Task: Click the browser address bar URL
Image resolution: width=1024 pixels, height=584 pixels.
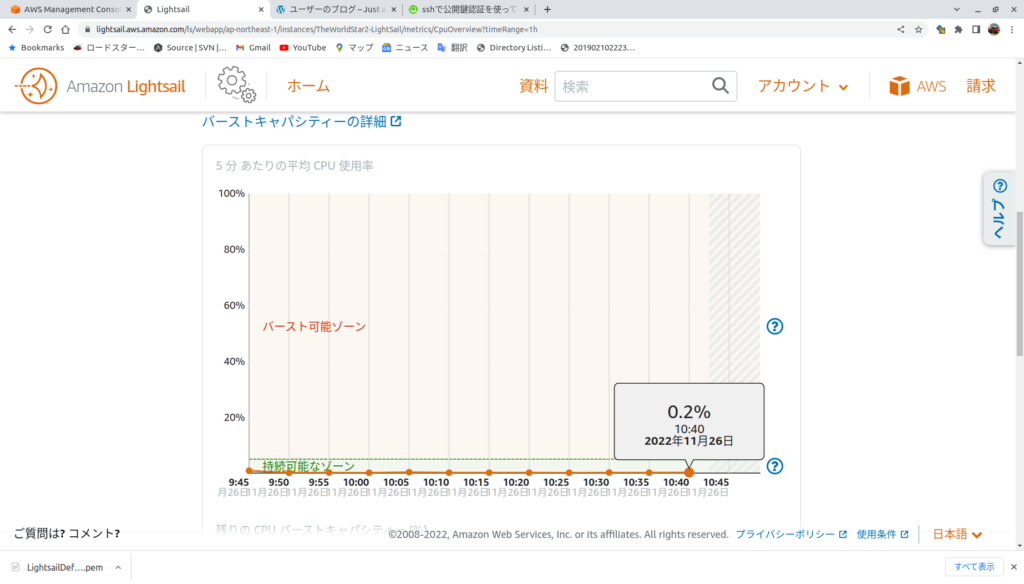Action: click(x=317, y=29)
